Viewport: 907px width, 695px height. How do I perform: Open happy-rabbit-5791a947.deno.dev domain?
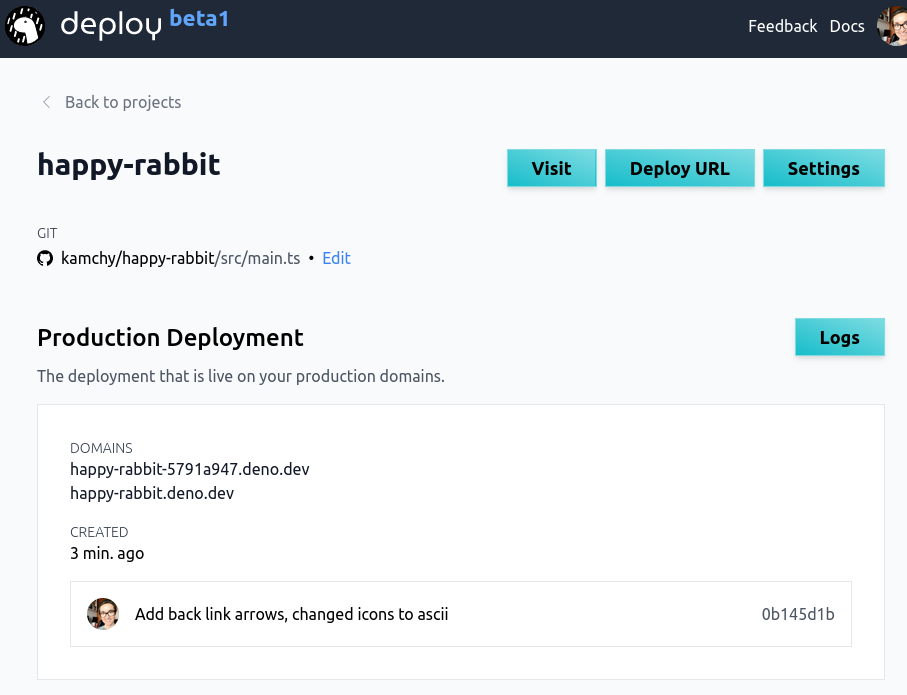click(189, 468)
